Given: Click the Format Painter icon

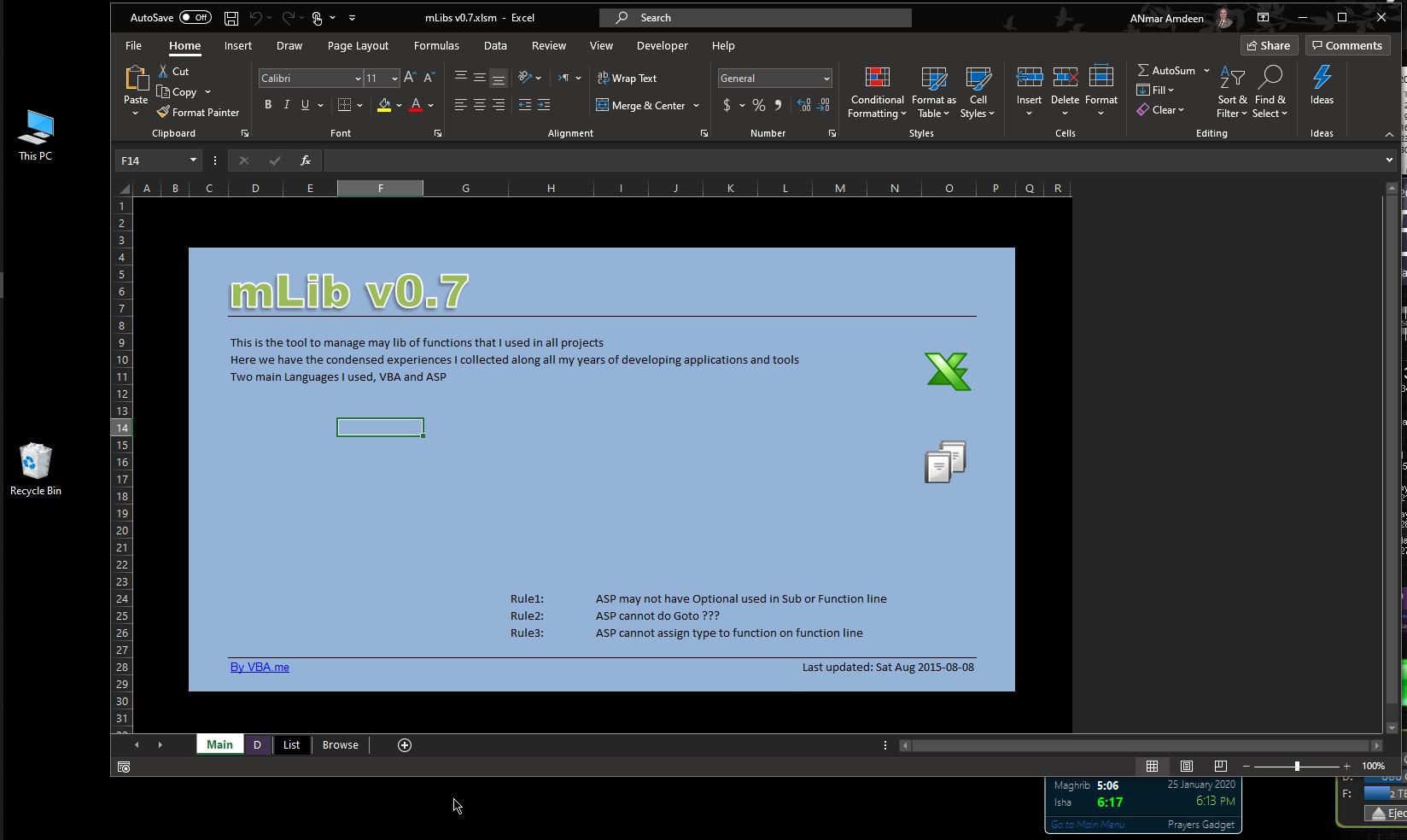Looking at the screenshot, I should pyautogui.click(x=163, y=112).
